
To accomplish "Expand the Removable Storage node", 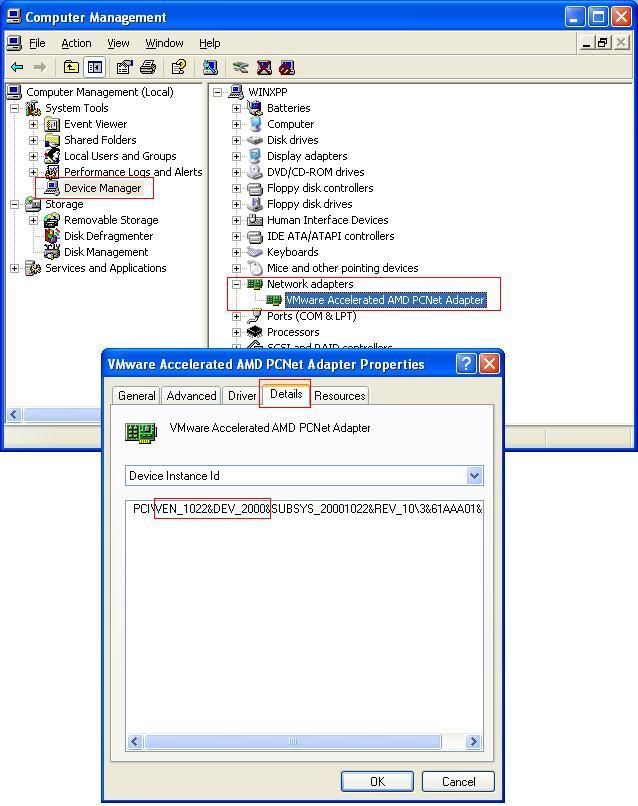I will 33,220.
